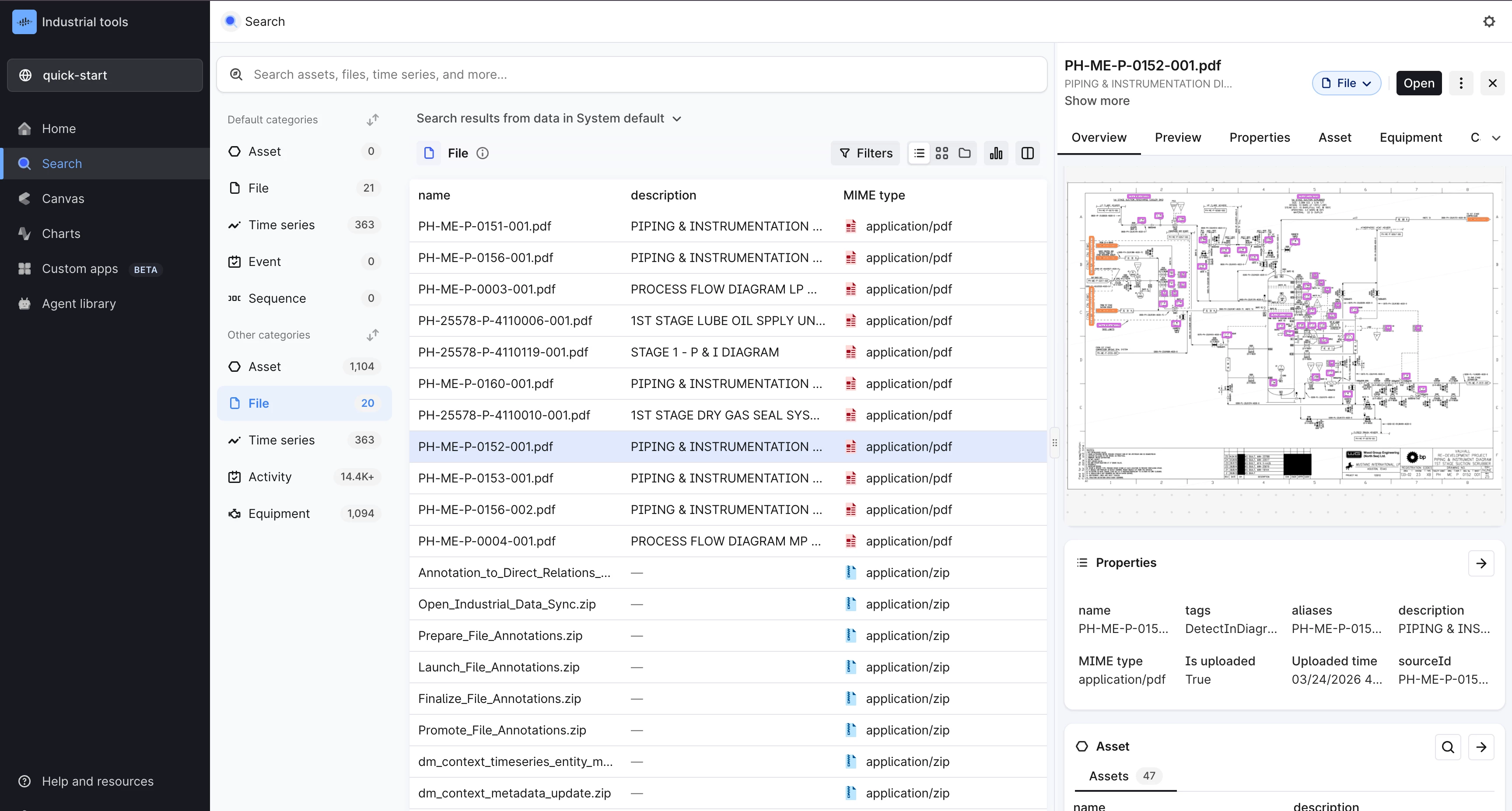This screenshot has width=1512, height=811.
Task: Click the search assets input field
Action: point(632,74)
